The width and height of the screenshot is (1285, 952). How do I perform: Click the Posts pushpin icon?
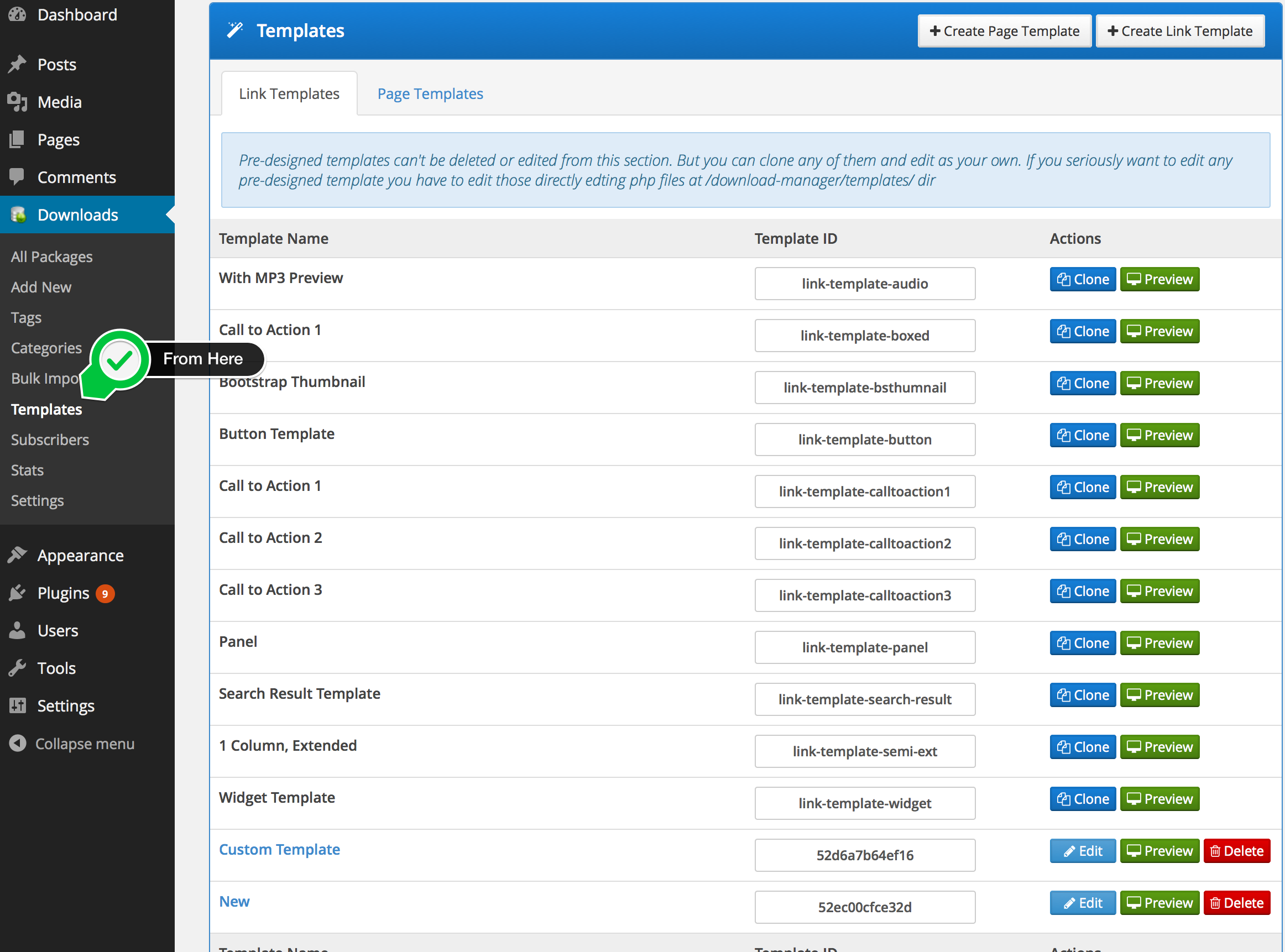pos(17,64)
